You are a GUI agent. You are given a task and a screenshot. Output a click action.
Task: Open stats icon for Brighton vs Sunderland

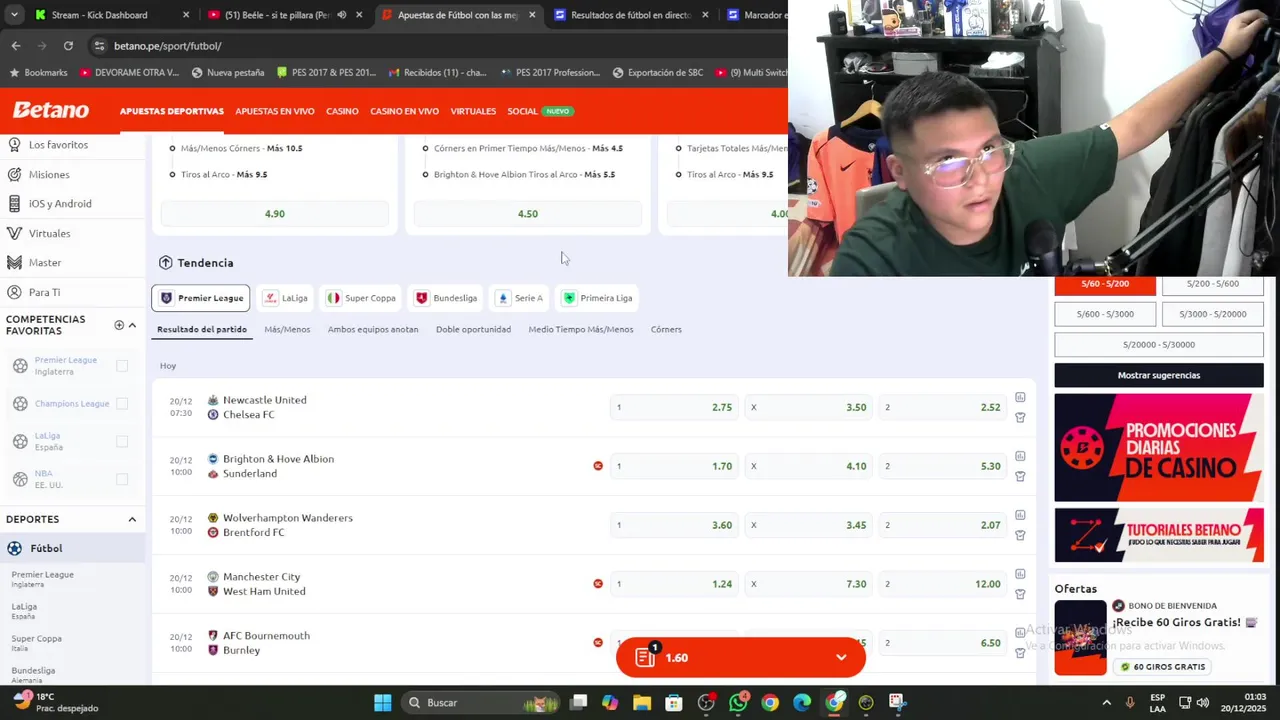[1020, 456]
